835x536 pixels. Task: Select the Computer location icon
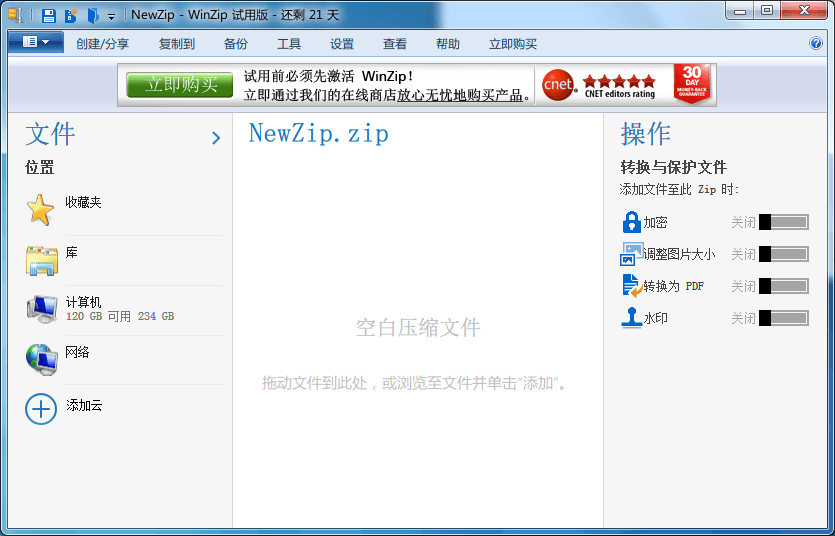(x=41, y=309)
